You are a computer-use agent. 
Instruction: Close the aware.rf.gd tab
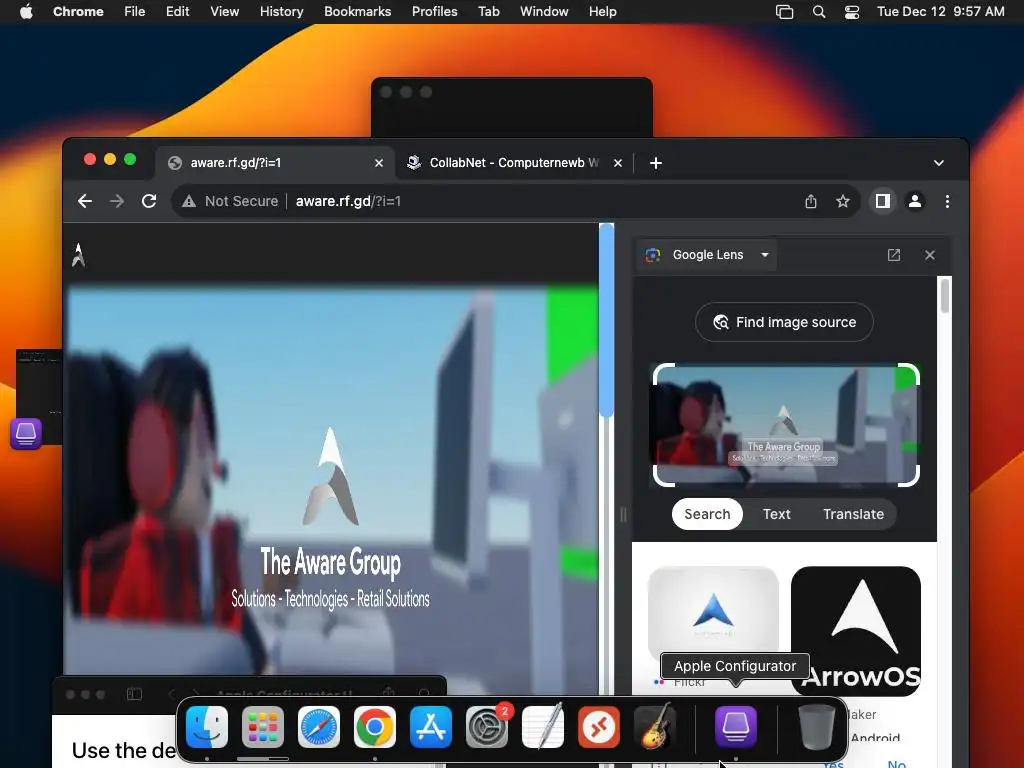379,163
